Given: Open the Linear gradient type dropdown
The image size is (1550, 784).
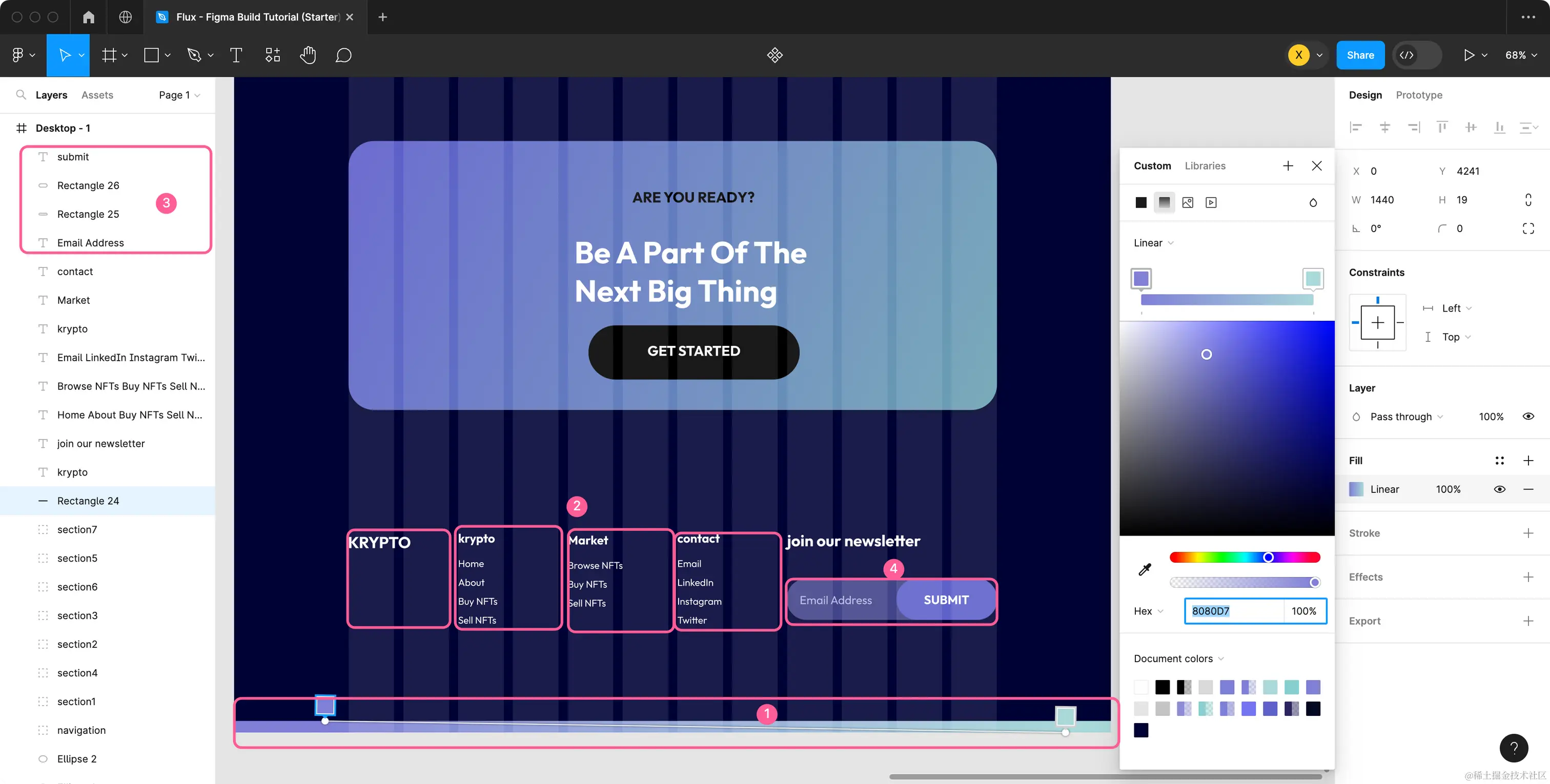Looking at the screenshot, I should pyautogui.click(x=1153, y=243).
